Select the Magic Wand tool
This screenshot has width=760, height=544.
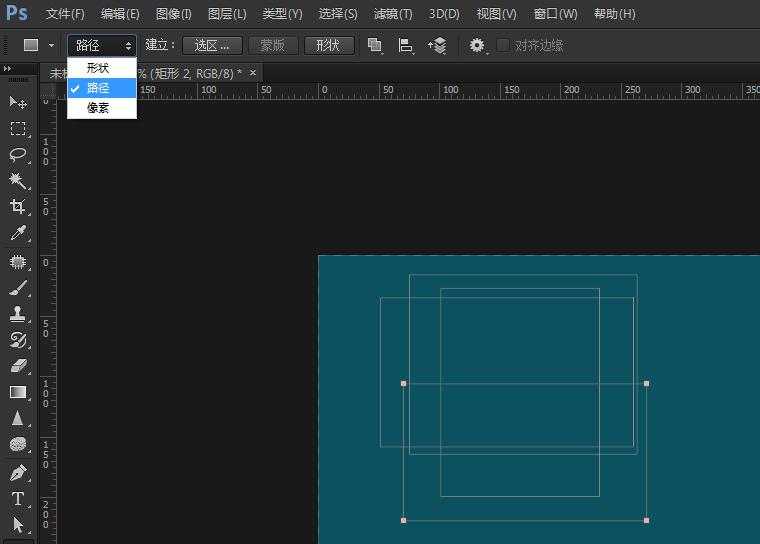pyautogui.click(x=18, y=181)
